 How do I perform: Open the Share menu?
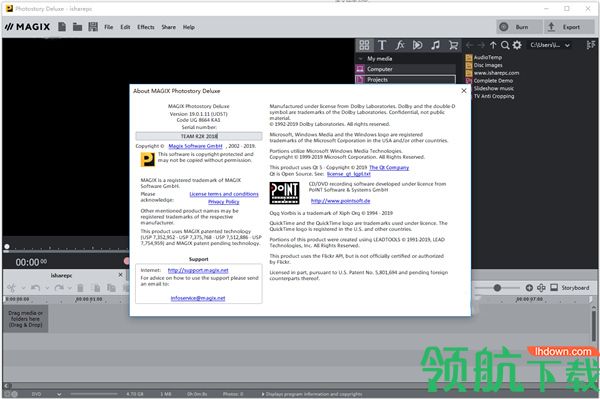point(168,27)
